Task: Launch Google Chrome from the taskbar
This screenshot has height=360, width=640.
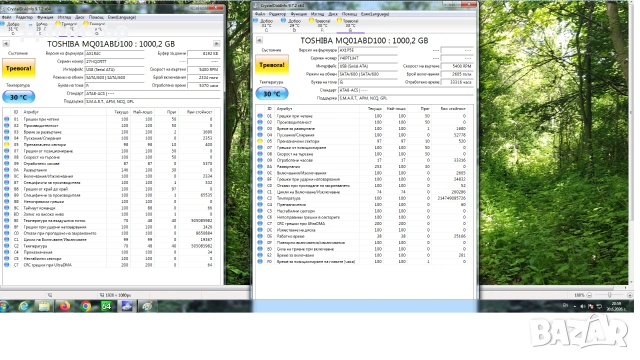Action: [85, 306]
